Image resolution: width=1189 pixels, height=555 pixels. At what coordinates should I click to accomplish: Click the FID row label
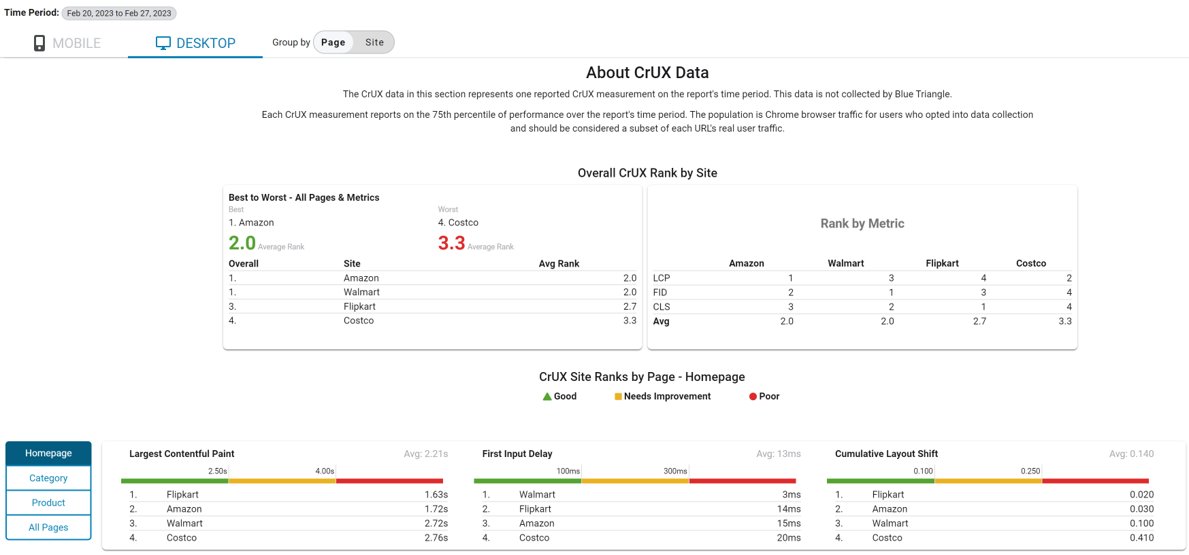tap(660, 293)
